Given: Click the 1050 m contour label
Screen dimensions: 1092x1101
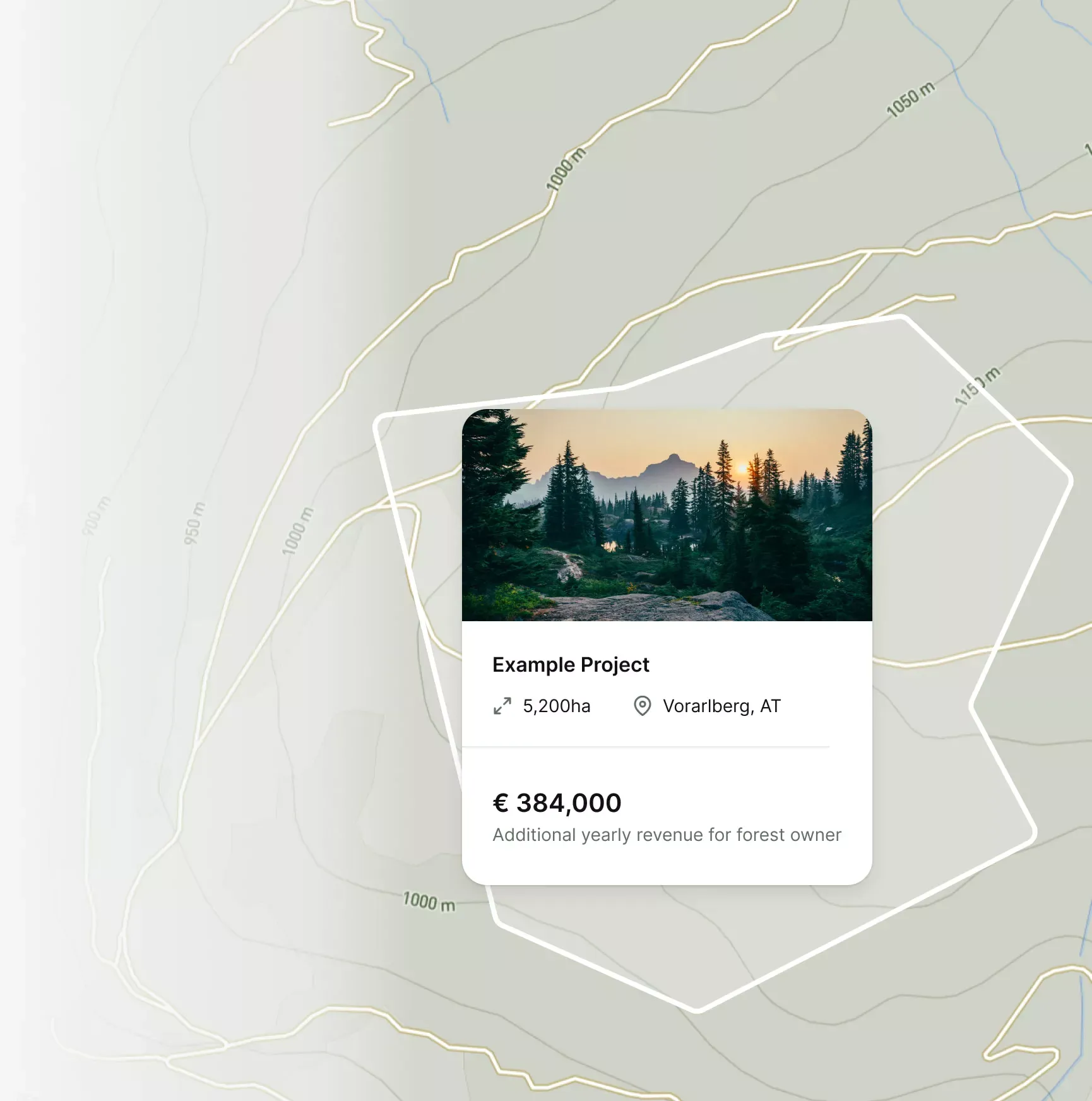Looking at the screenshot, I should coord(910,100).
